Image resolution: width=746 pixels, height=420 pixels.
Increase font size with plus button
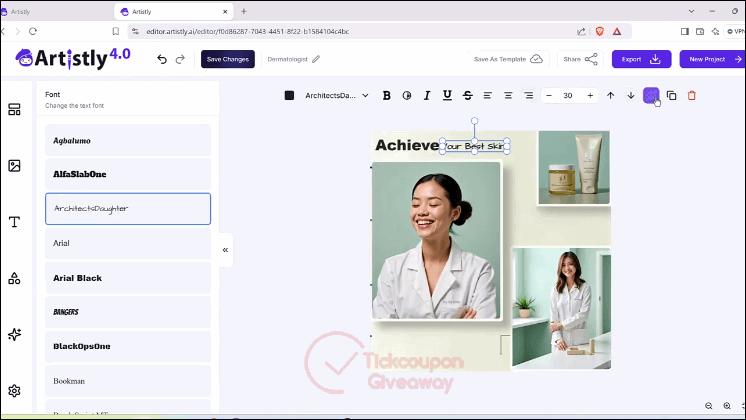pyautogui.click(x=590, y=96)
